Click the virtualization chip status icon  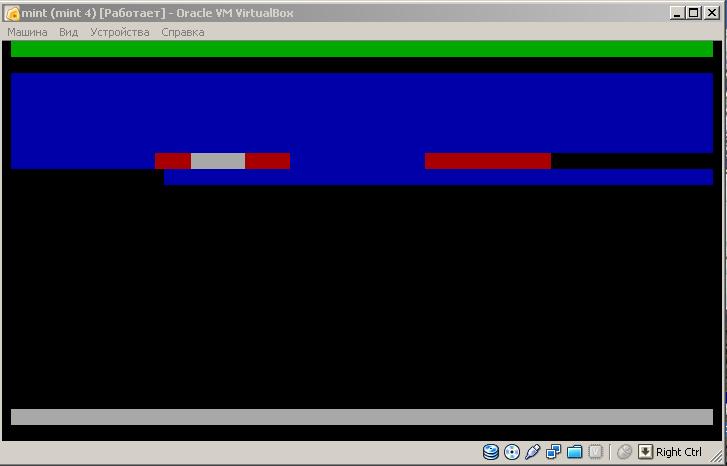coord(595,451)
